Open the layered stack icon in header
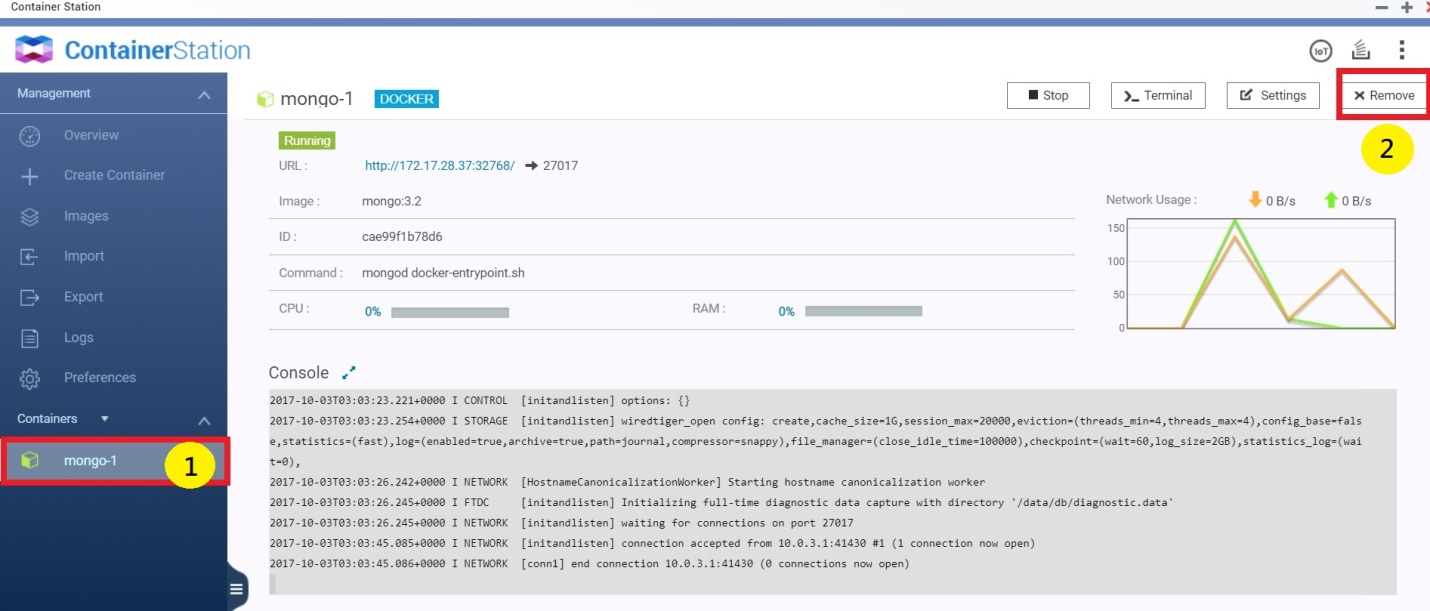1430x611 pixels. [x=1361, y=50]
